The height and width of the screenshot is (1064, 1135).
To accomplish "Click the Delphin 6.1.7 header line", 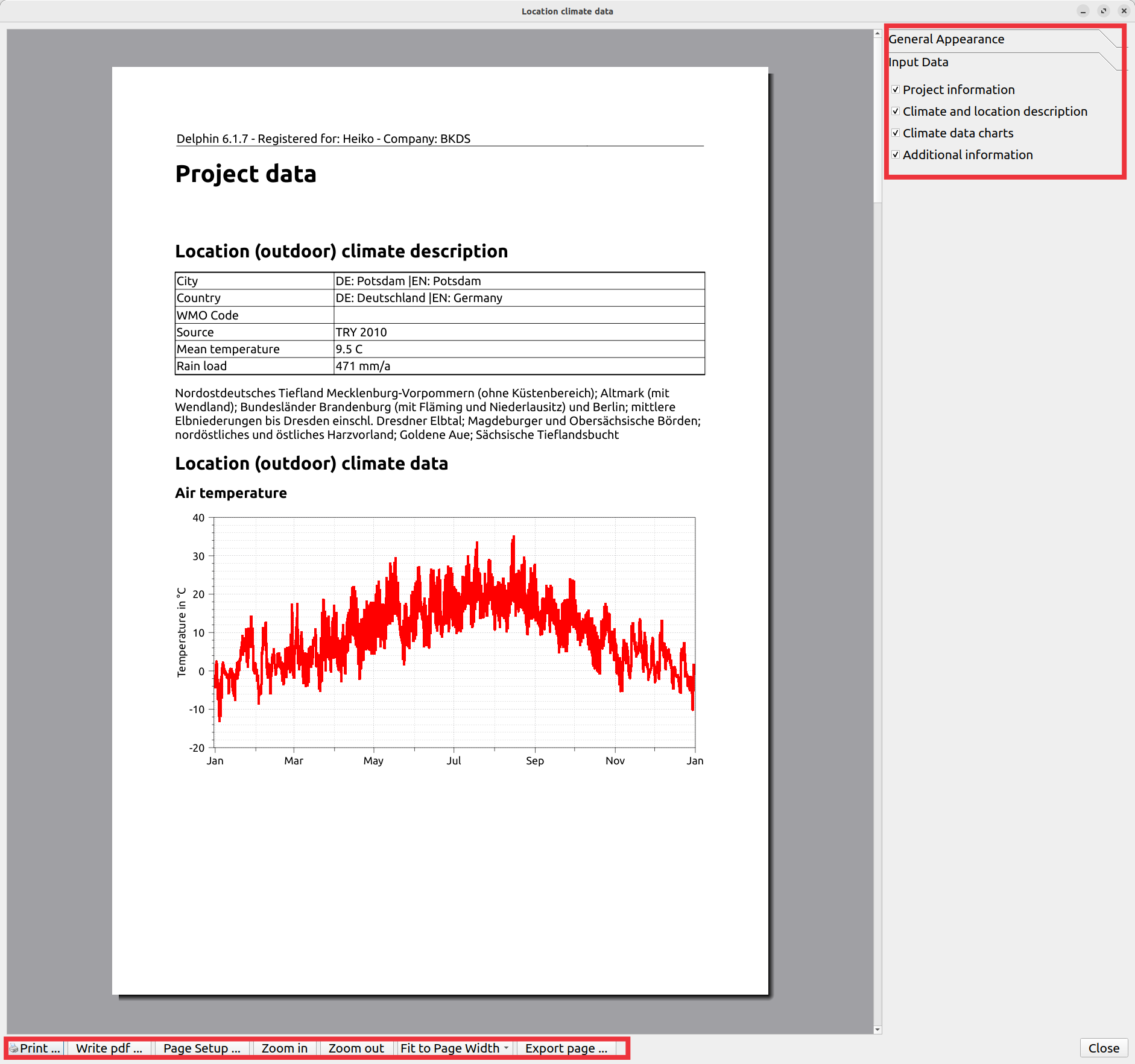I will click(x=323, y=139).
